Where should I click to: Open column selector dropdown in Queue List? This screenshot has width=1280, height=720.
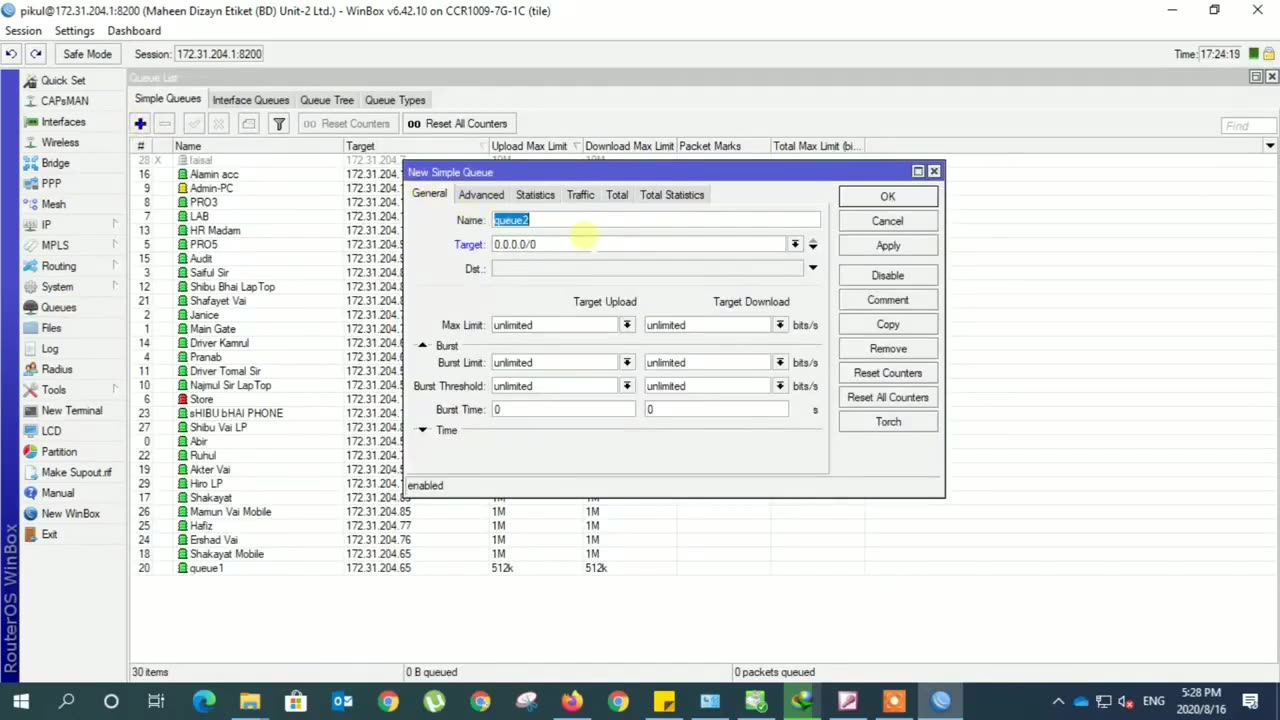pos(1270,146)
